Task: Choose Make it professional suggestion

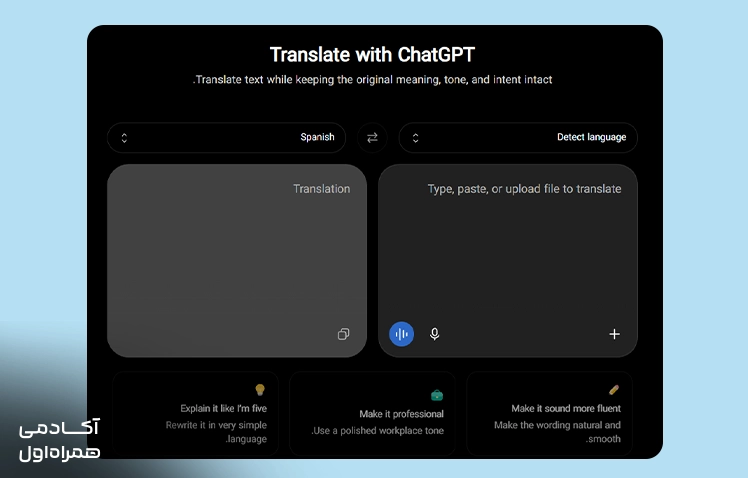Action: point(372,414)
